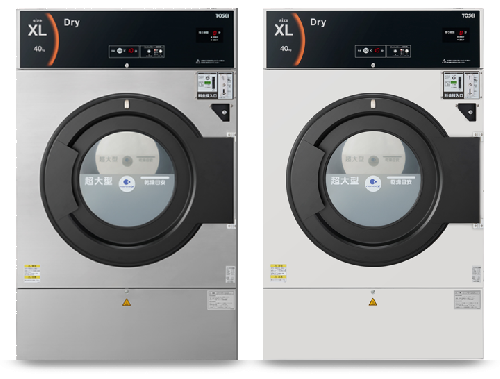The height and width of the screenshot is (379, 500).
Task: Click the black triangular lock on white dryer
Action: click(468, 112)
